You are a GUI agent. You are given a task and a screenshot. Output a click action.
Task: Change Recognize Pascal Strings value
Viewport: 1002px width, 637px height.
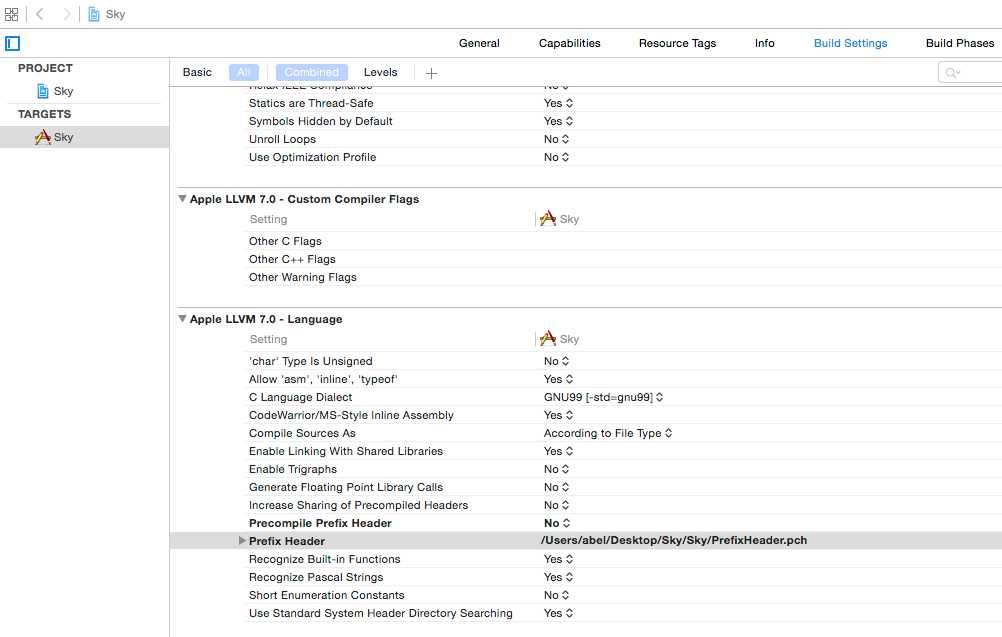[558, 576]
